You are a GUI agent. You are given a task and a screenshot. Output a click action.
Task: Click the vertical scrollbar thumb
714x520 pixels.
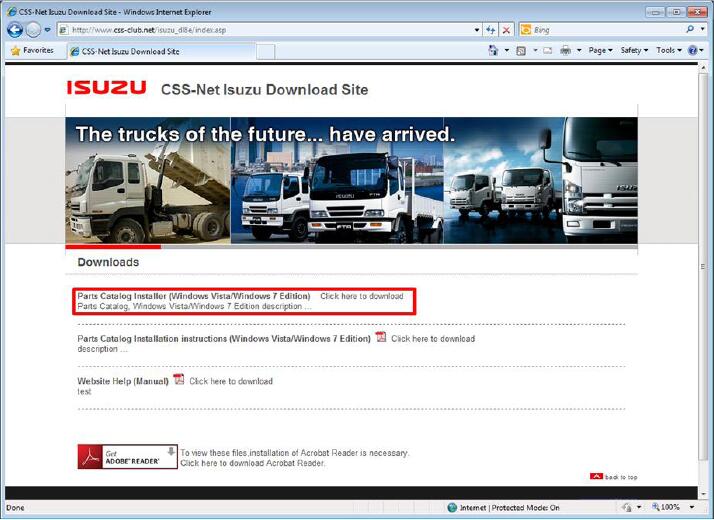pos(704,266)
